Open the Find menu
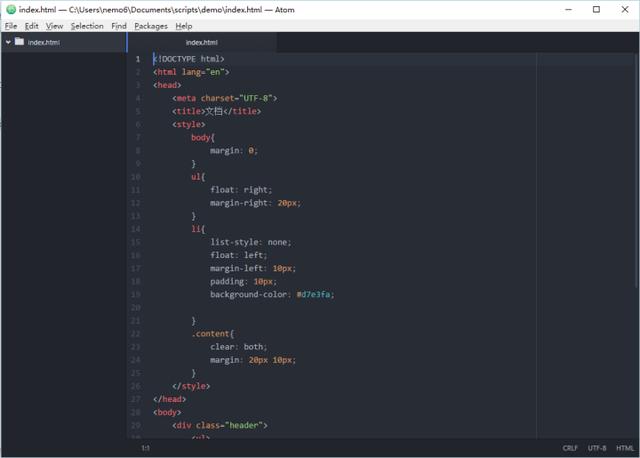Image resolution: width=640 pixels, height=458 pixels. click(x=119, y=25)
